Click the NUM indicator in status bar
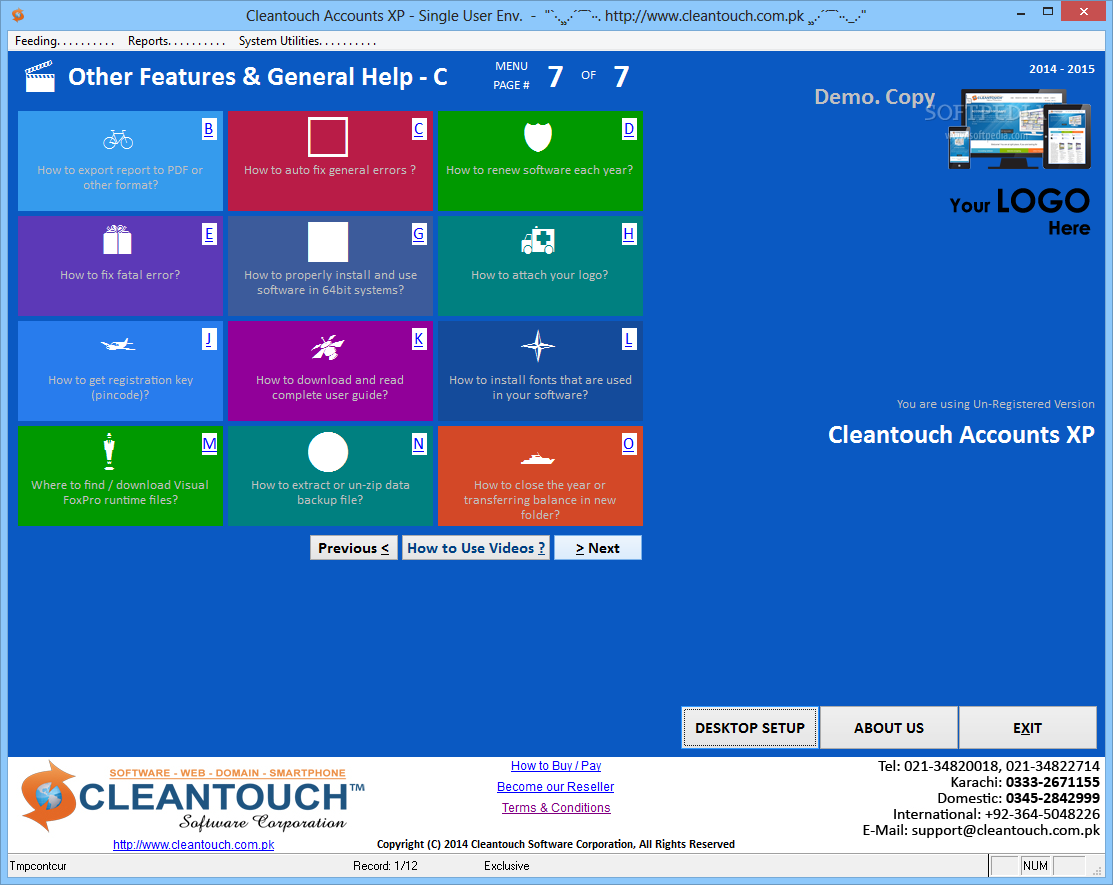Image resolution: width=1113 pixels, height=885 pixels. click(1035, 866)
